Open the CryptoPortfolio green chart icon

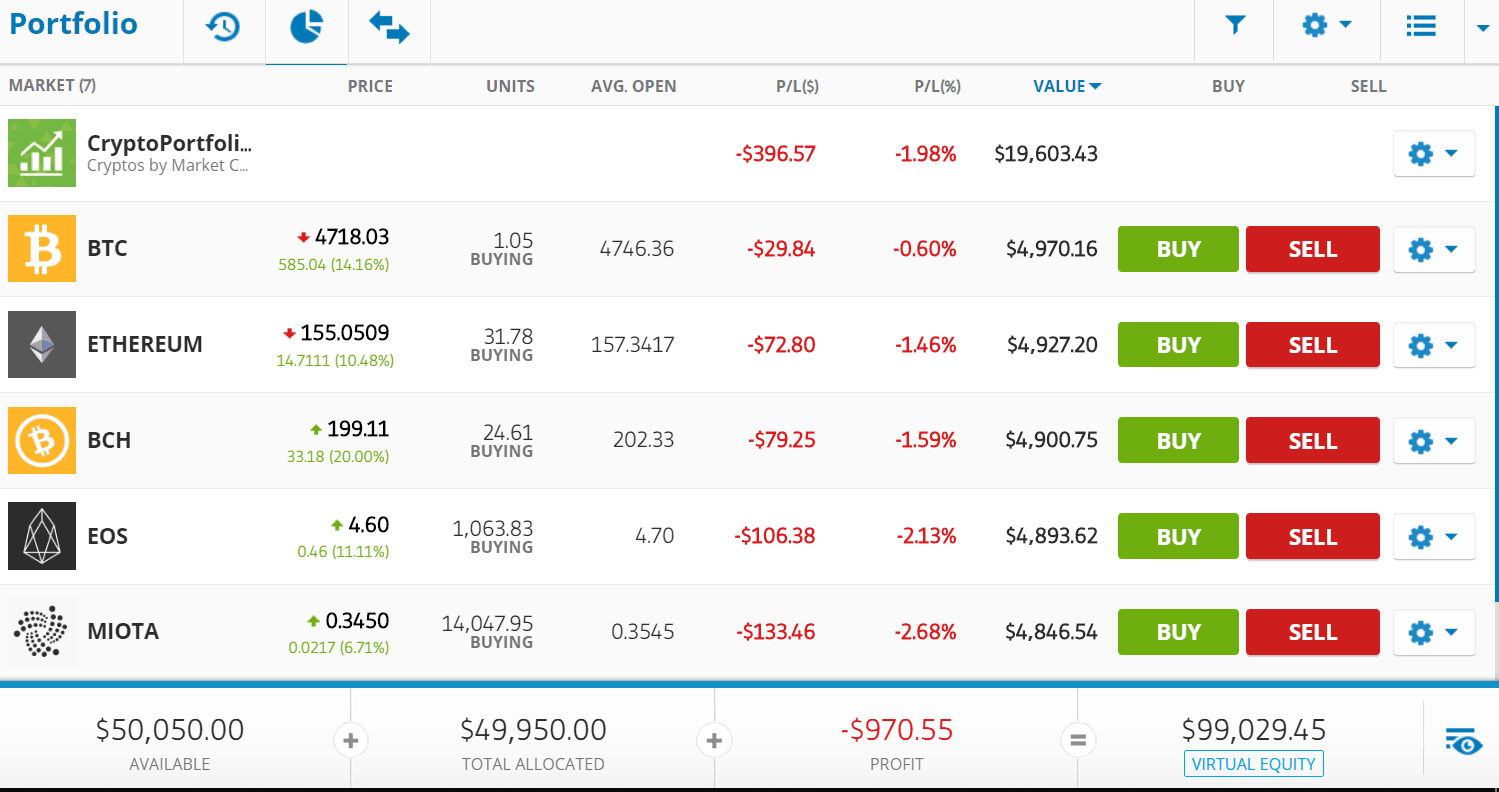[42, 153]
